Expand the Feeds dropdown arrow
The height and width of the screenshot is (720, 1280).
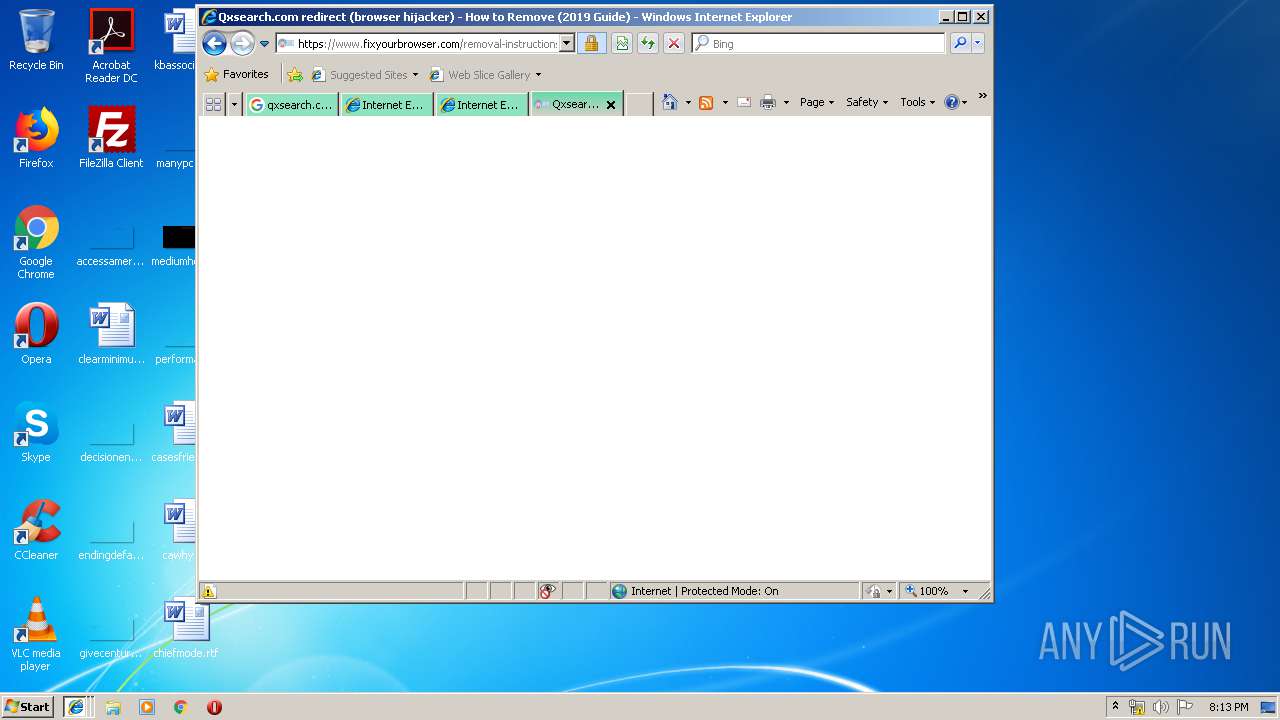click(725, 102)
